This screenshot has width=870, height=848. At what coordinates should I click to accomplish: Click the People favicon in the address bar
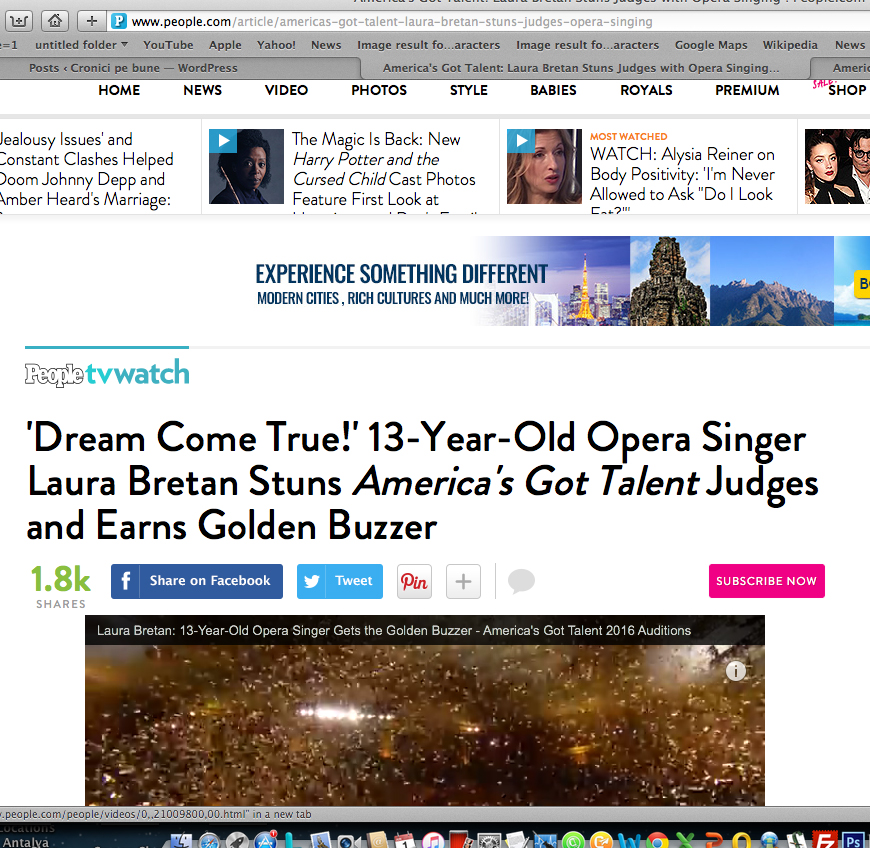coord(119,22)
